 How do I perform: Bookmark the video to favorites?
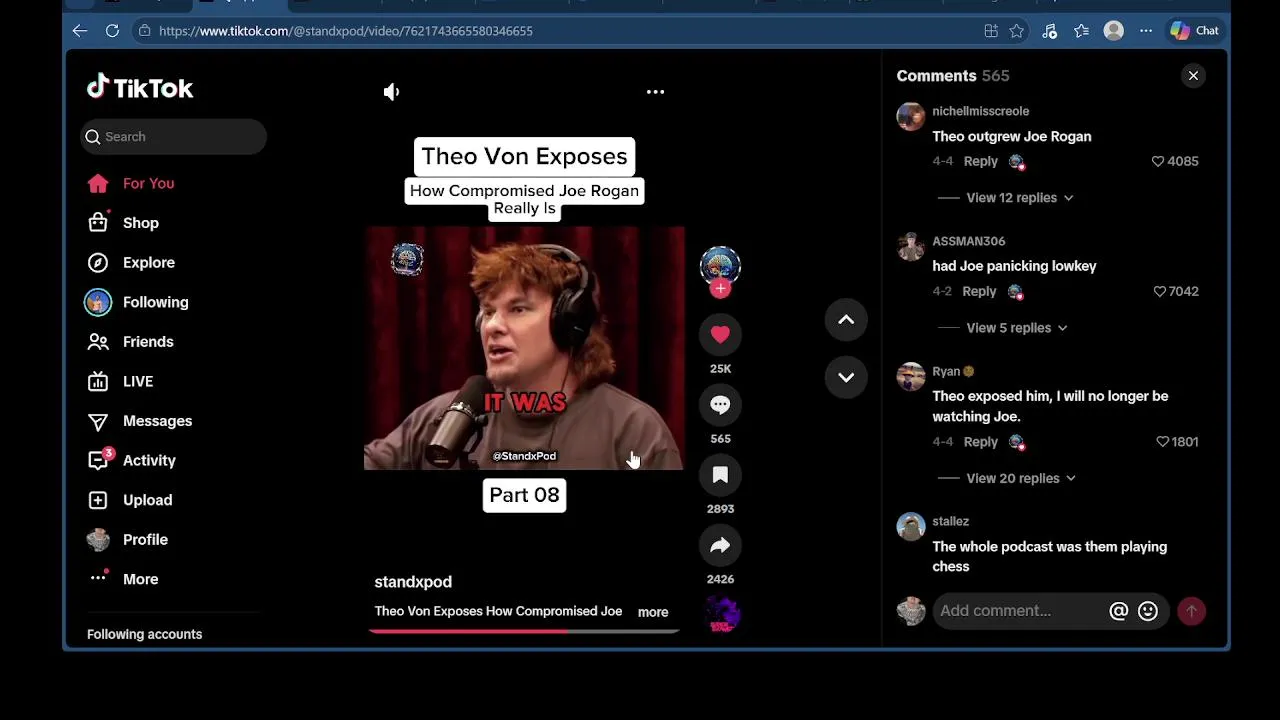(x=720, y=475)
